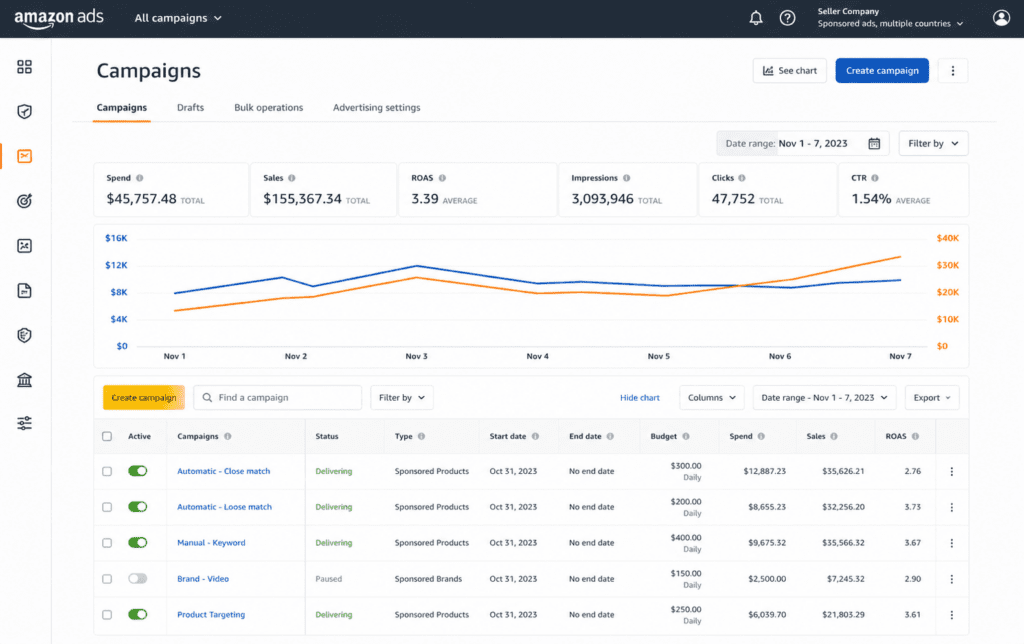Open the highlighted campaigns sidebar icon
This screenshot has height=644, width=1024.
pos(24,156)
